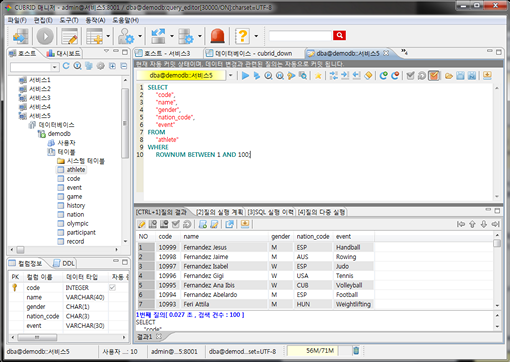Image resolution: width=510 pixels, height=362 pixels.
Task: Select the 시스템 테이블 folder
Action: point(81,161)
